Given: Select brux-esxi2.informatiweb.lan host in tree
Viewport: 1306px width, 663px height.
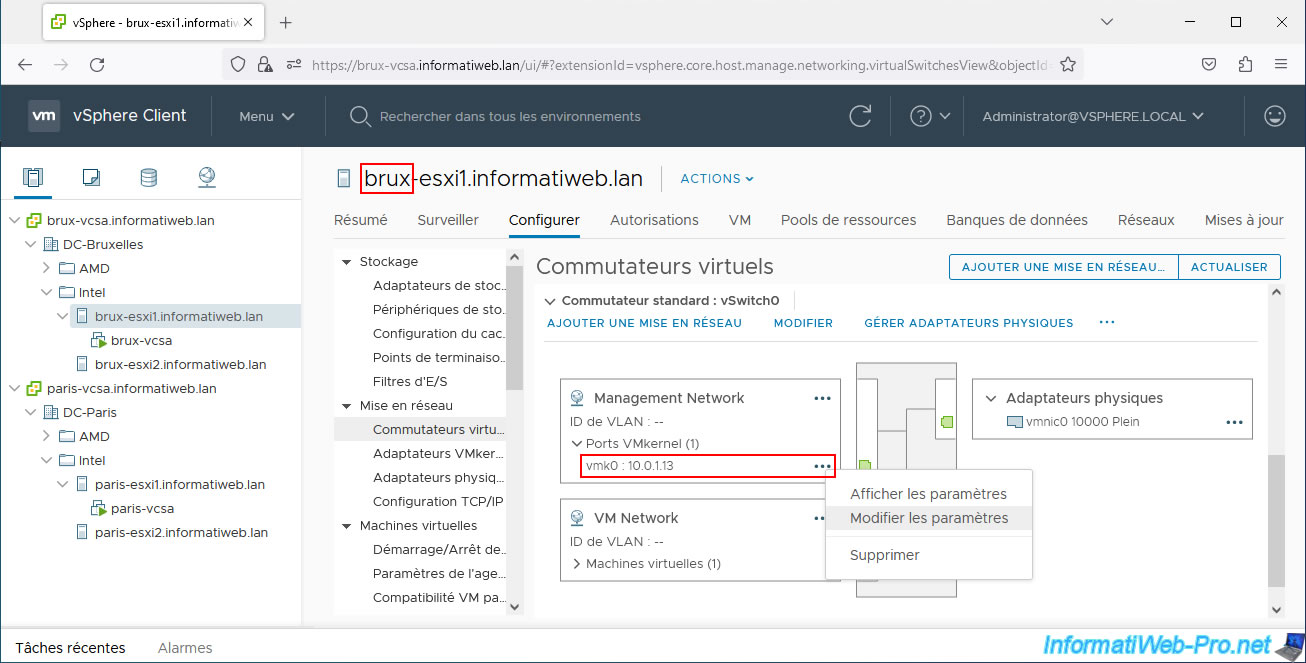Looking at the screenshot, I should (180, 364).
